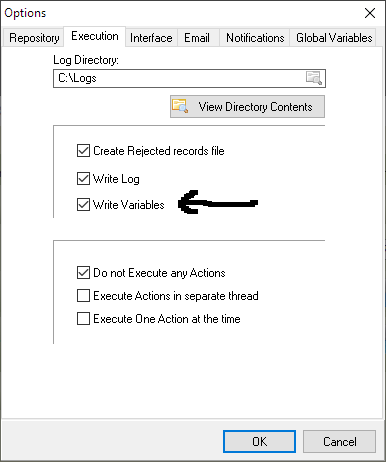Uncheck Create Rejected records file

83,151
